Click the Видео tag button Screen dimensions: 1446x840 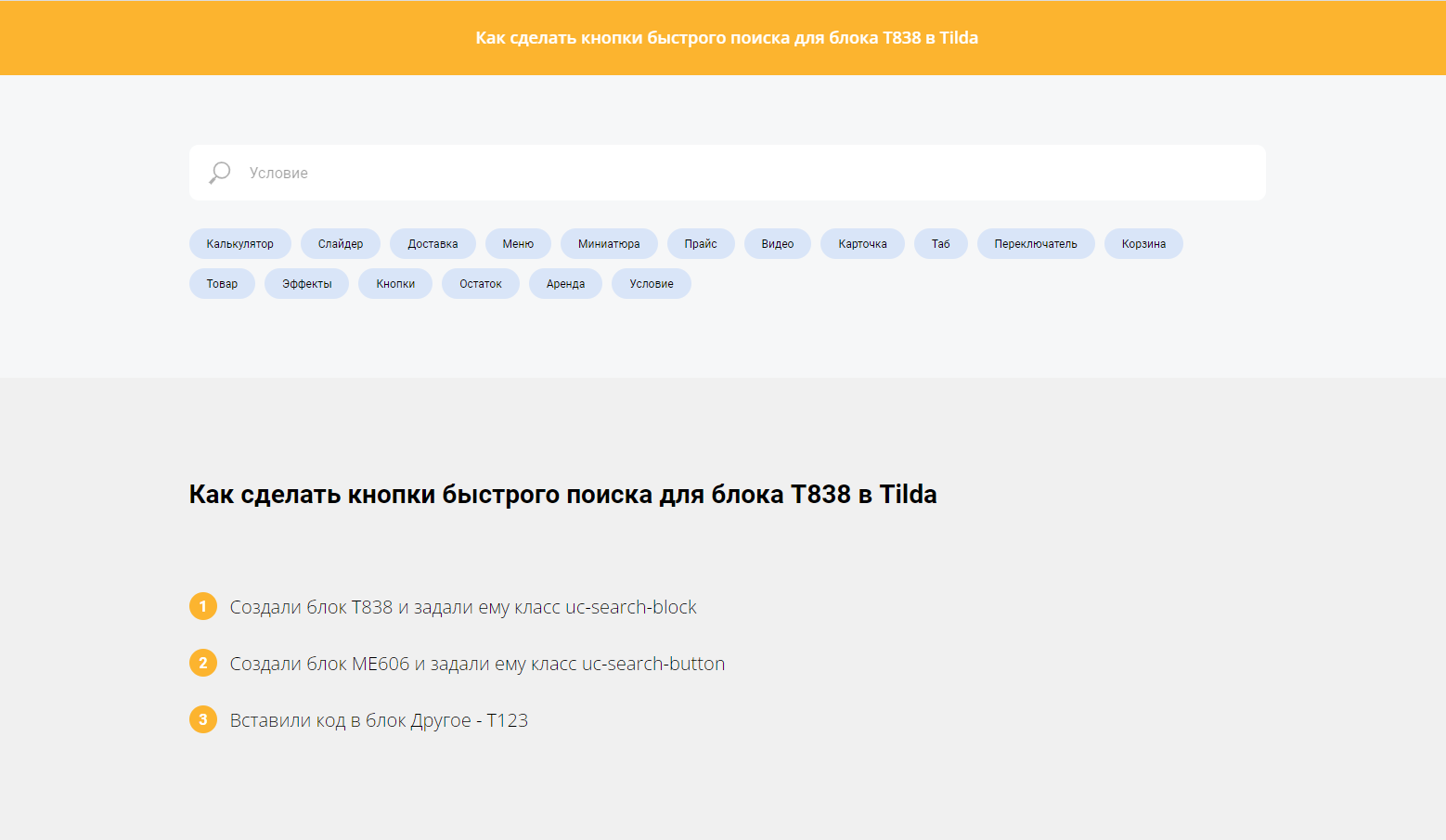tap(778, 244)
